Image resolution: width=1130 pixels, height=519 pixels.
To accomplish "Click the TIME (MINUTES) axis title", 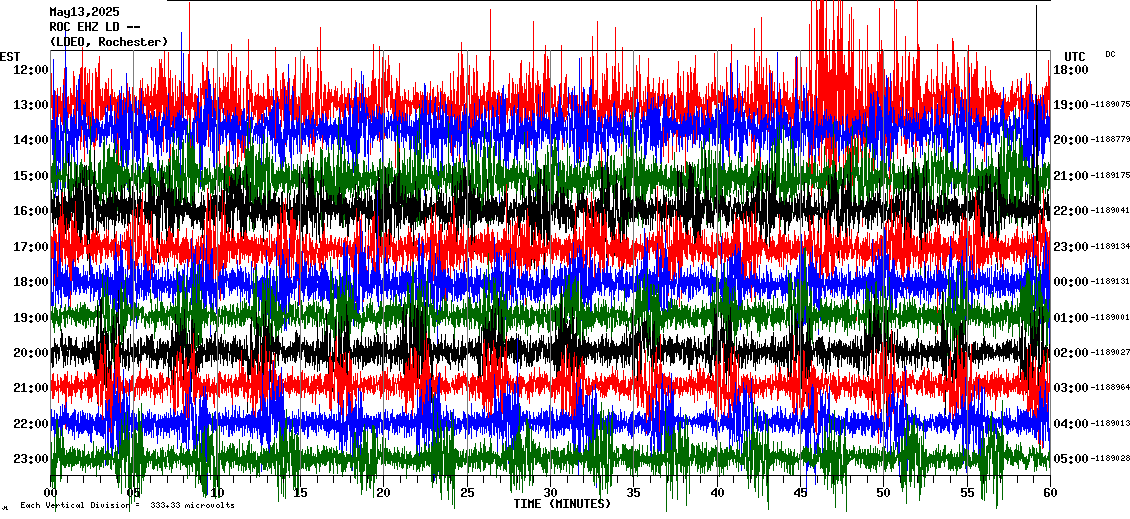I will (562, 504).
